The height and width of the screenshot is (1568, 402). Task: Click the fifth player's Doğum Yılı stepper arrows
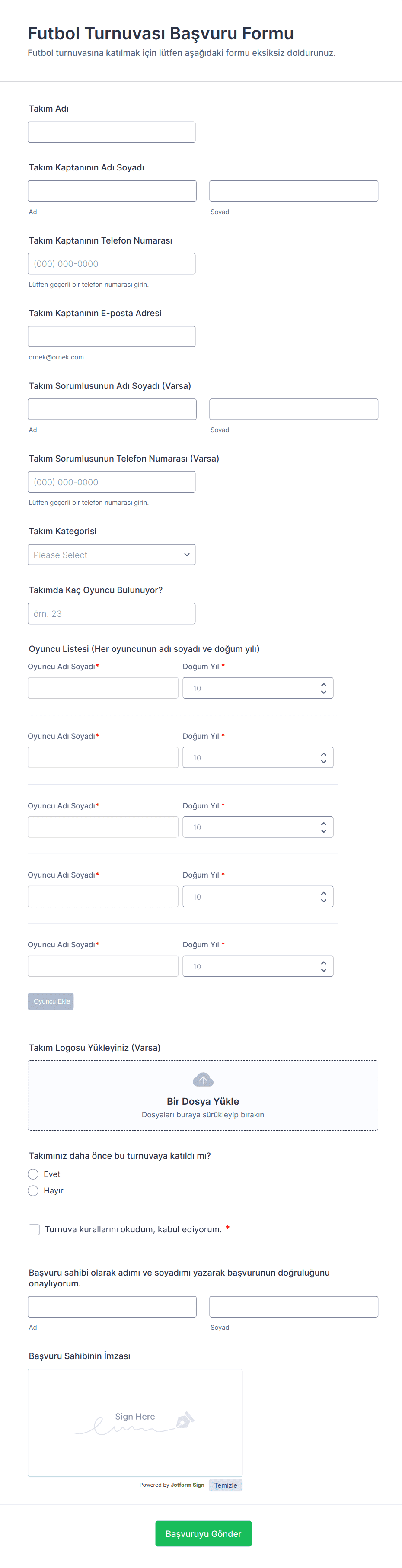324,966
